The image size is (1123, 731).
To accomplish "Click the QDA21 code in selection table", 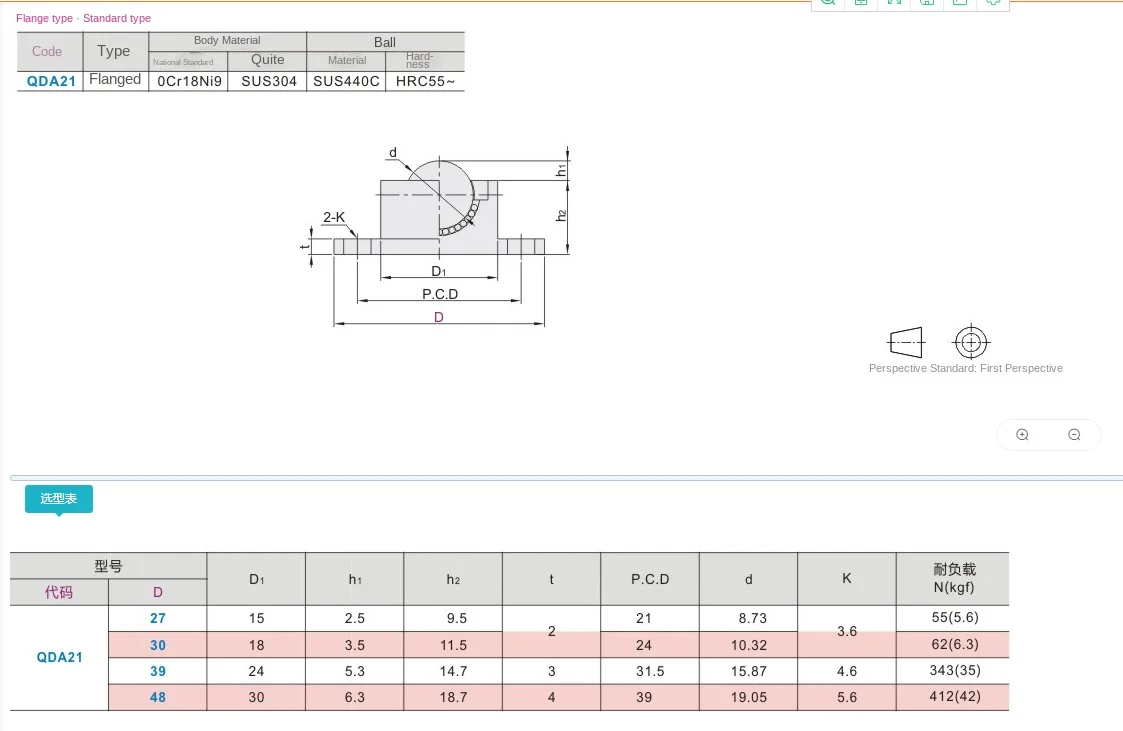I will pos(59,657).
